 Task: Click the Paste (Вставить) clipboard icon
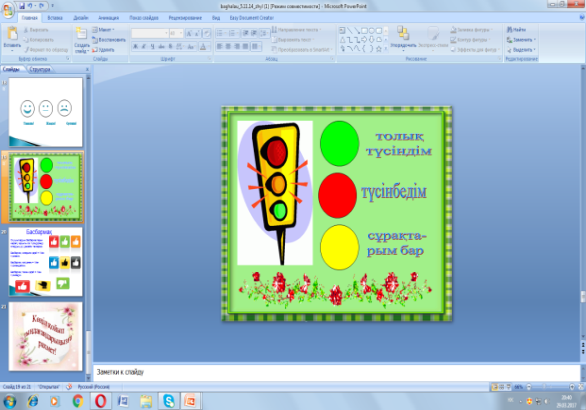pos(12,34)
